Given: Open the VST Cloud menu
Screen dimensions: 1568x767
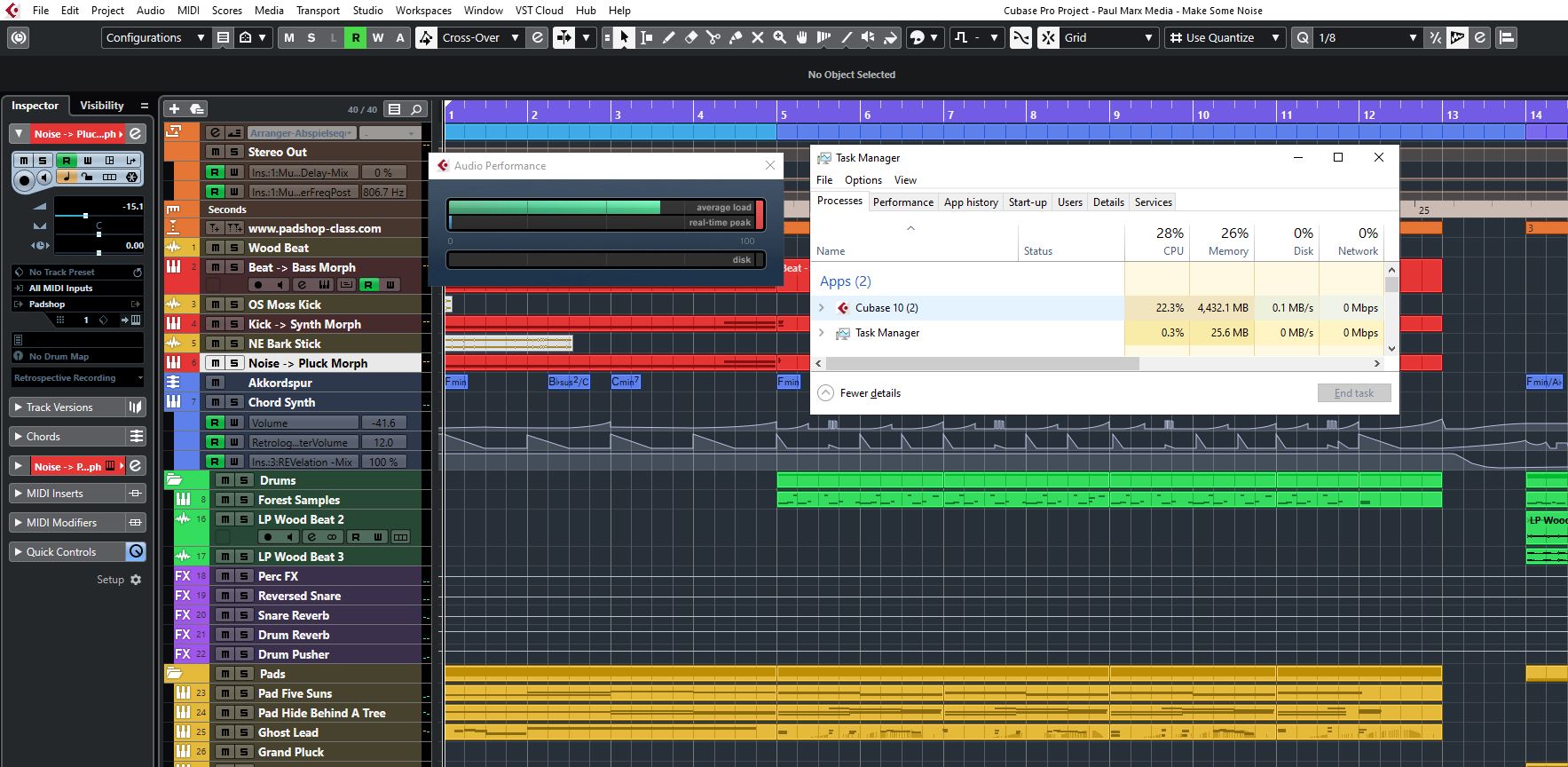Looking at the screenshot, I should (x=539, y=11).
